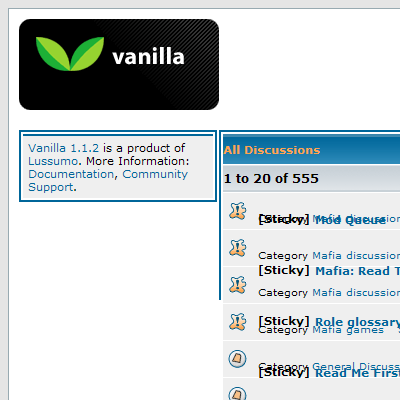
Task: Click the second sticky discussion icon
Action: click(238, 248)
